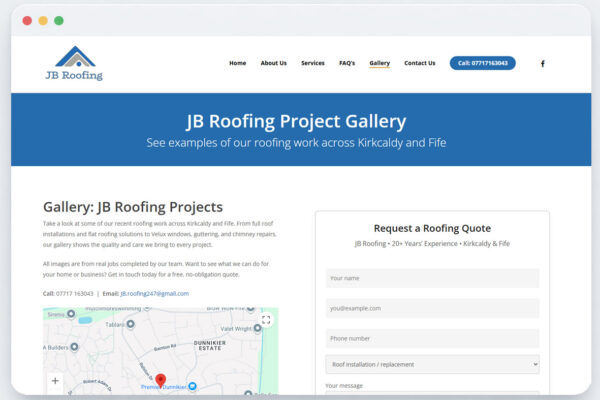
Task: Open the Facebook page icon
Action: 543,63
